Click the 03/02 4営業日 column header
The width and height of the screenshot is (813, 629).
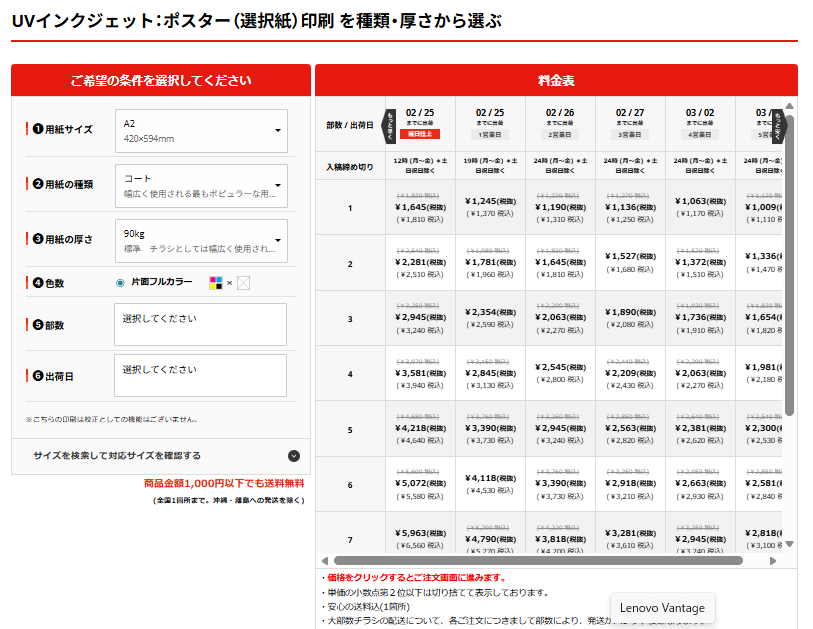(700, 124)
